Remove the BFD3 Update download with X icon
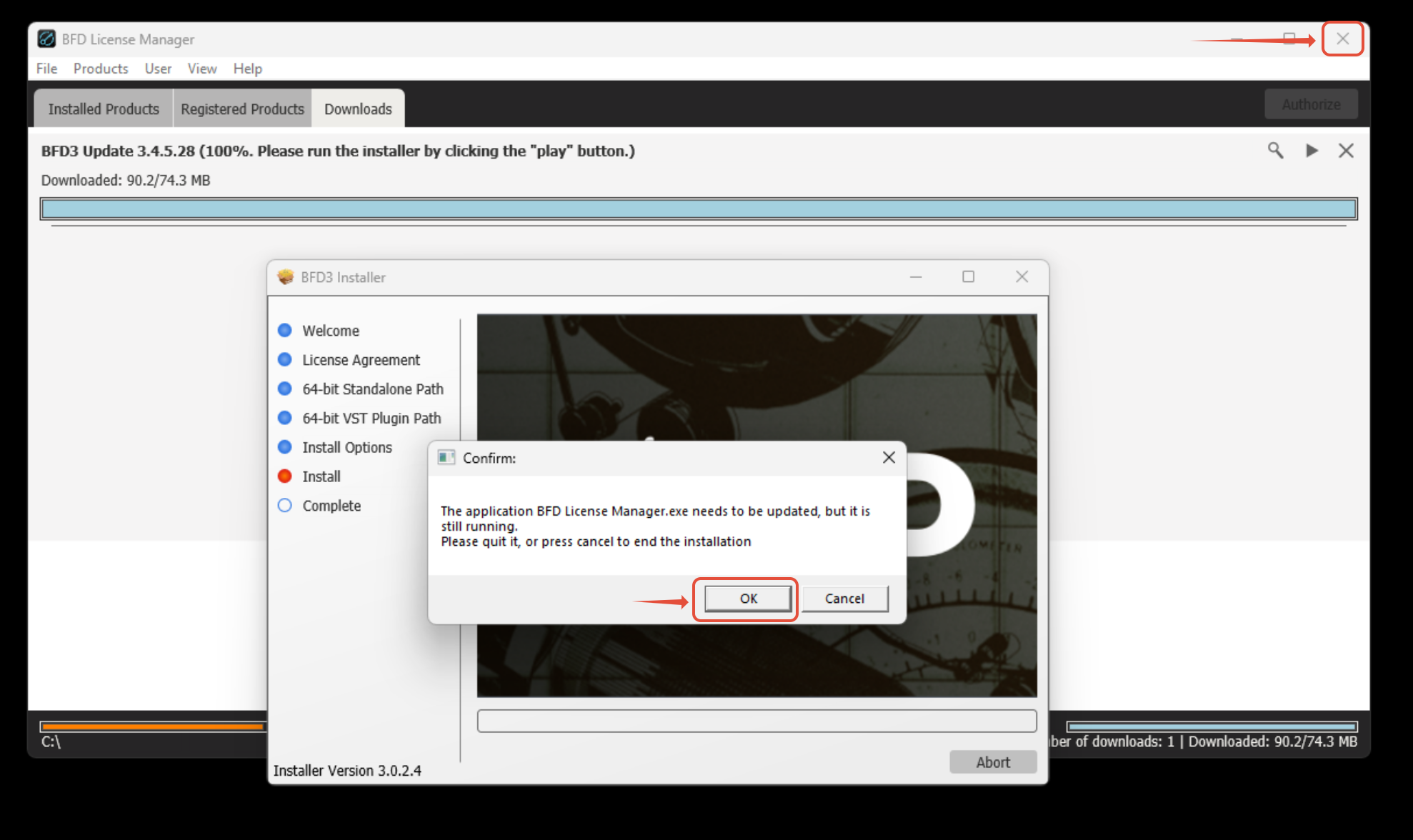1413x840 pixels. 1346,151
